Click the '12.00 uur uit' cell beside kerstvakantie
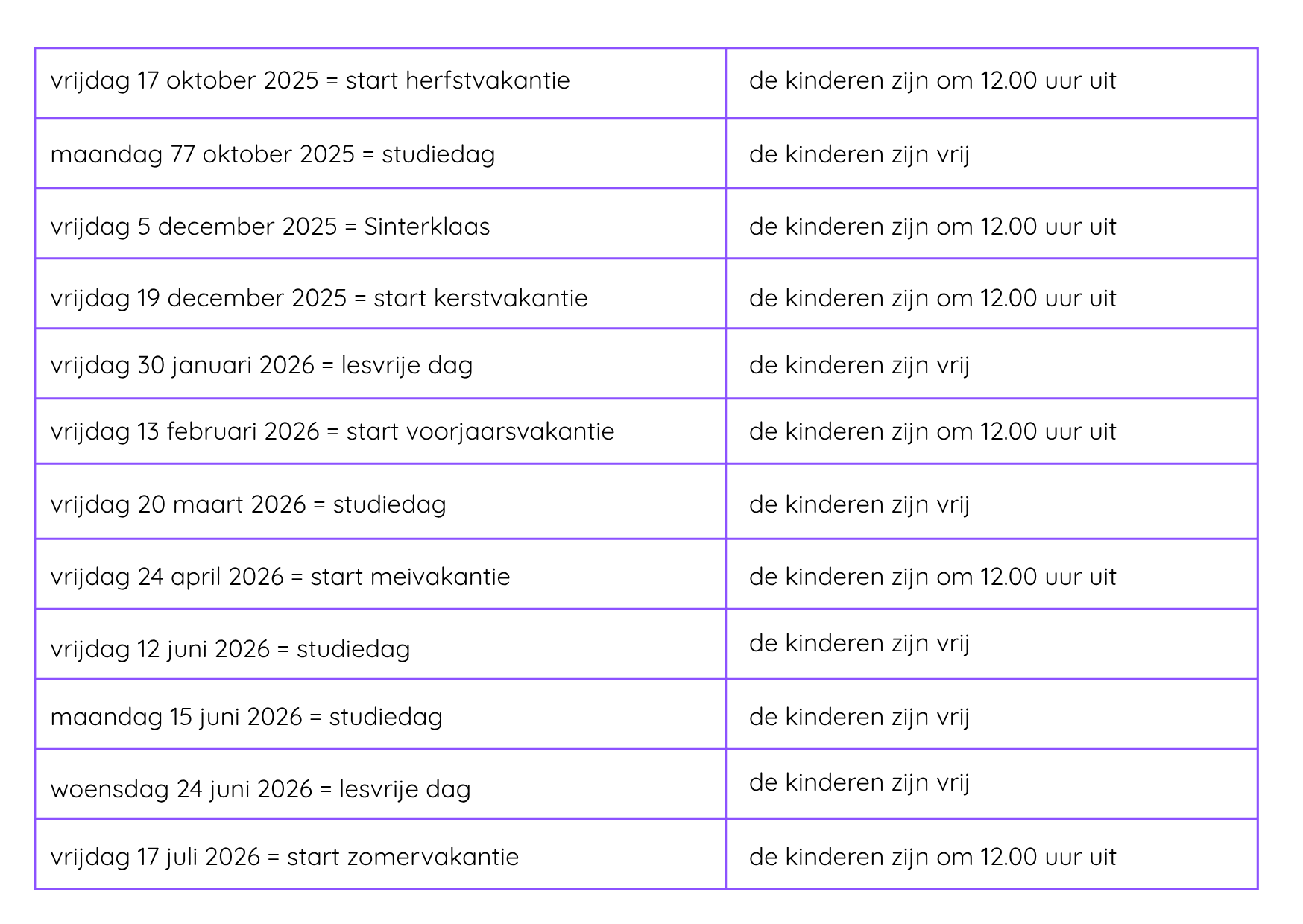This screenshot has width=1303, height=924. click(x=933, y=298)
